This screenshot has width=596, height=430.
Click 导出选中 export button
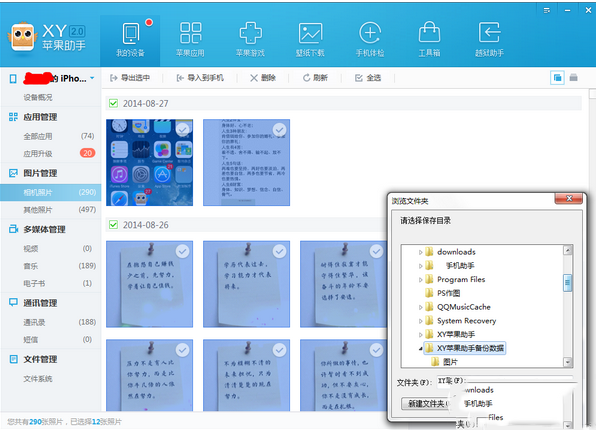[x=130, y=78]
